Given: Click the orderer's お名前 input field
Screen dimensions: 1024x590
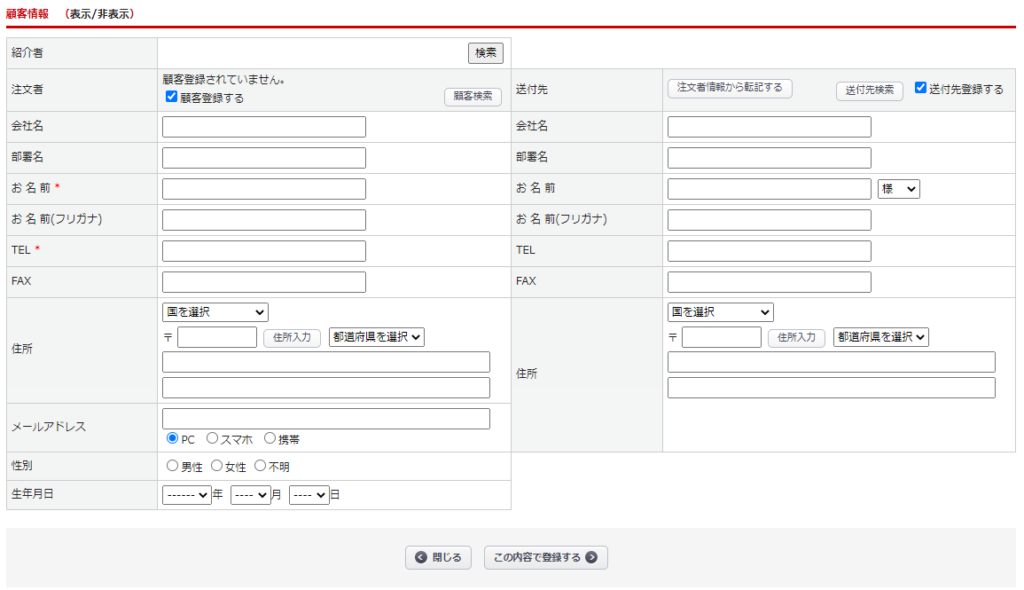Looking at the screenshot, I should (264, 189).
